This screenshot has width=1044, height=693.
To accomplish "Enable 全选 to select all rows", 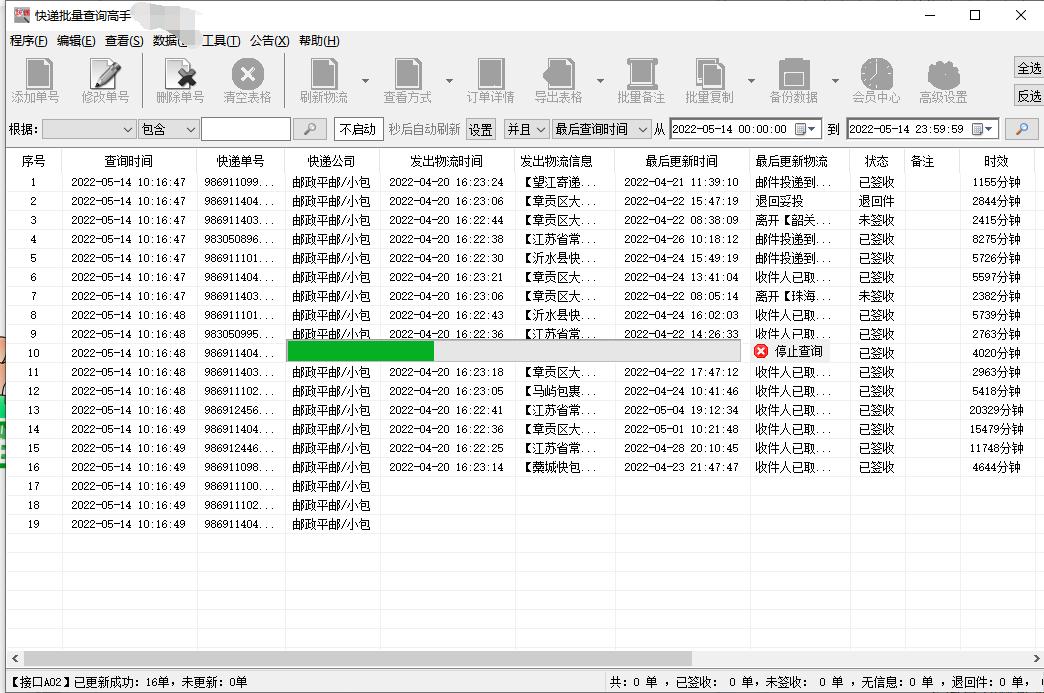I will coord(1026,70).
